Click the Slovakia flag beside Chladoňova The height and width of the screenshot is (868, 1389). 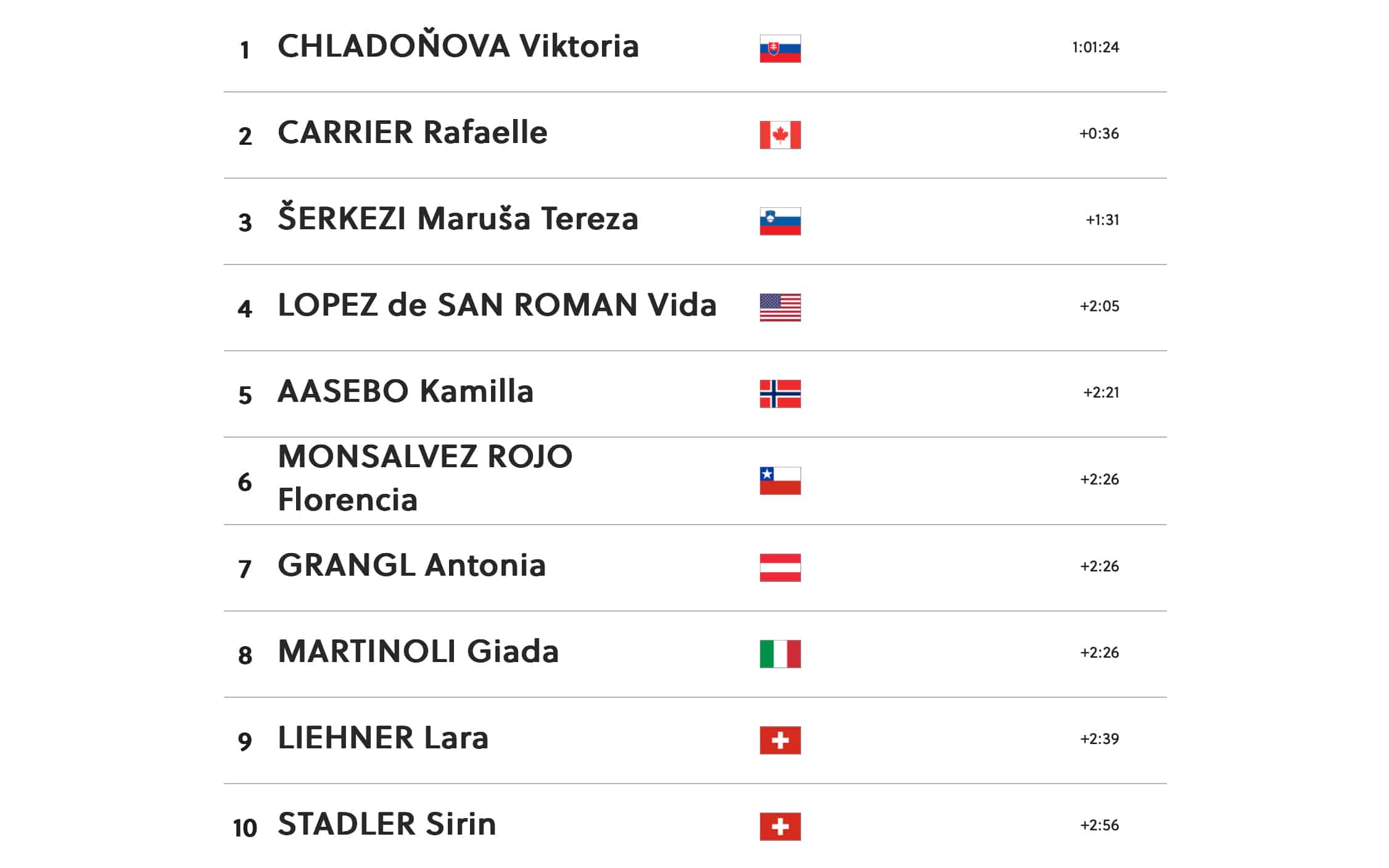780,49
